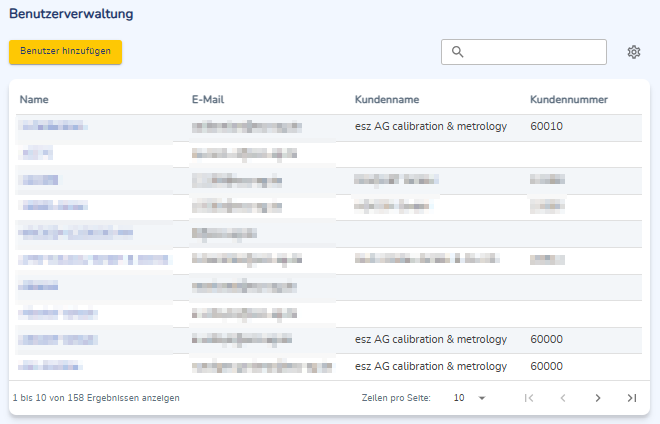This screenshot has width=660, height=424.
Task: Sort by the Name column header
Action: (34, 99)
